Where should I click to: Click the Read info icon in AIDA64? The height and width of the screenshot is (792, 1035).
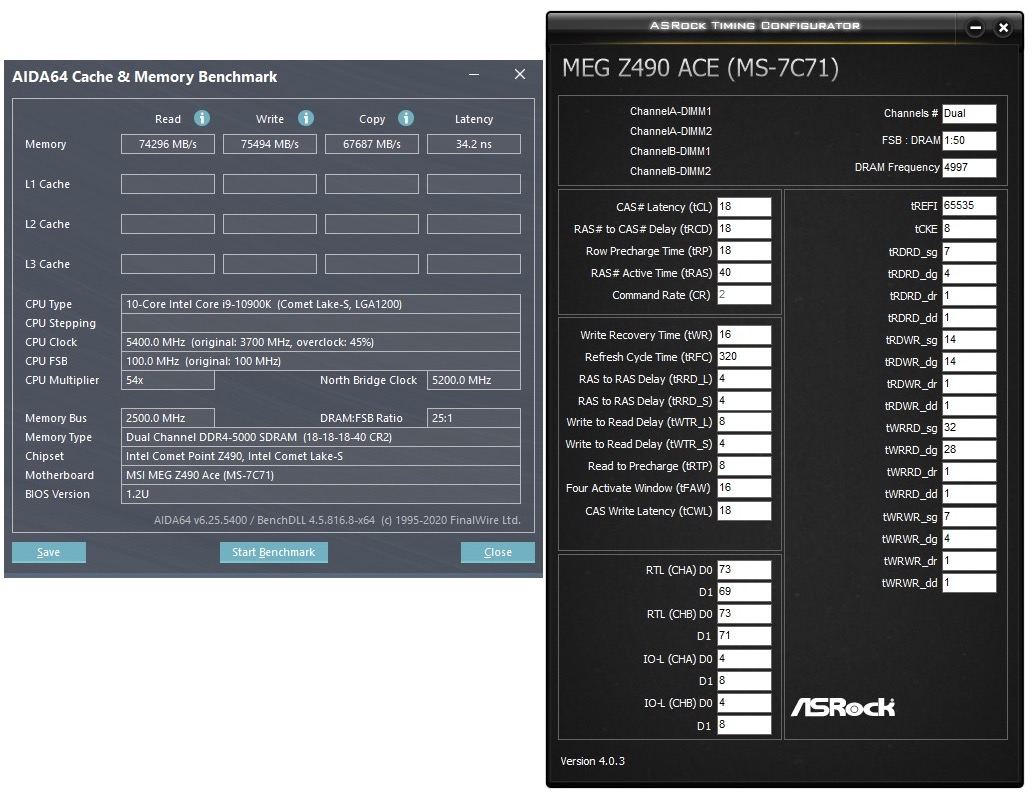pyautogui.click(x=202, y=118)
